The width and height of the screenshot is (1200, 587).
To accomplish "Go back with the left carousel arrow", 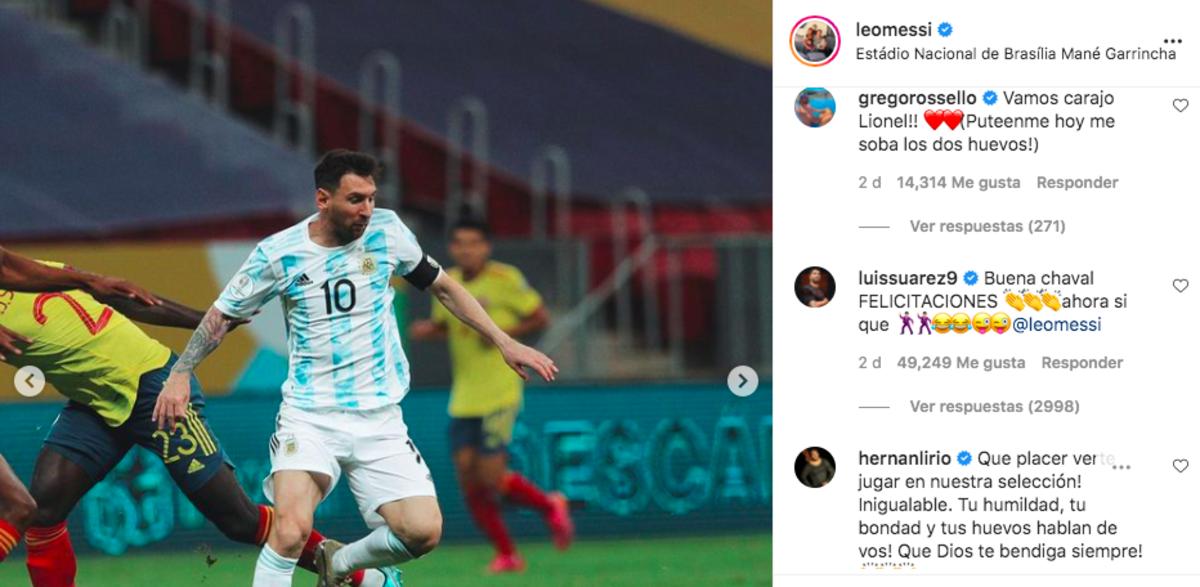I will pos(29,381).
